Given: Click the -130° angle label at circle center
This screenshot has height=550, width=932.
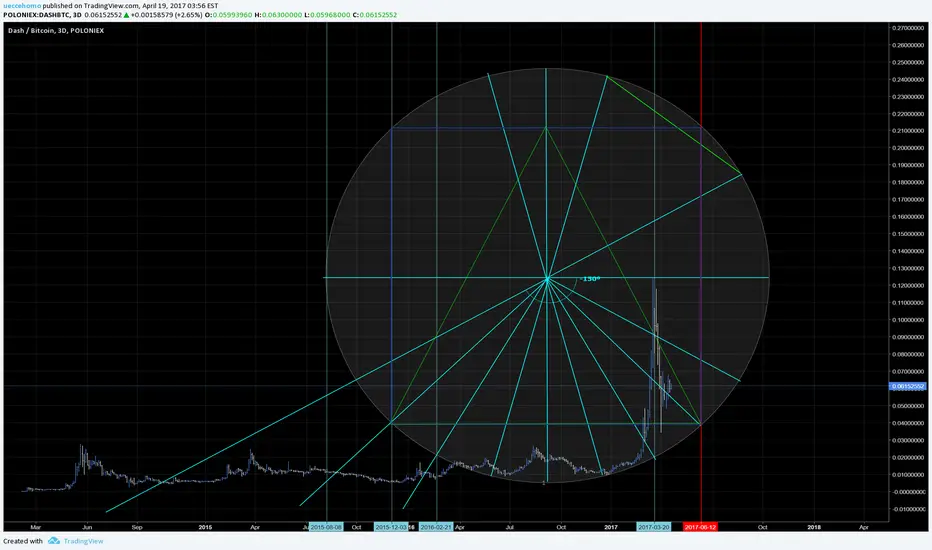Looking at the screenshot, I should (x=590, y=279).
